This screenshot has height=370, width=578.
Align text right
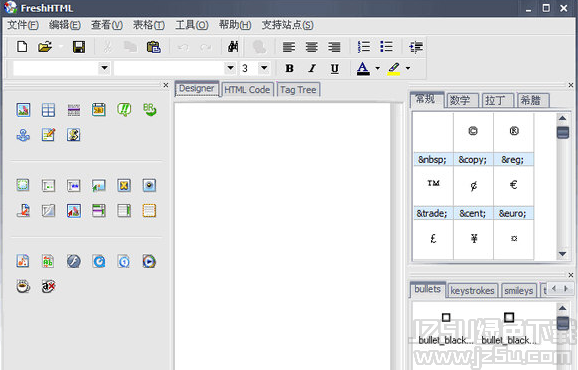pyautogui.click(x=334, y=47)
